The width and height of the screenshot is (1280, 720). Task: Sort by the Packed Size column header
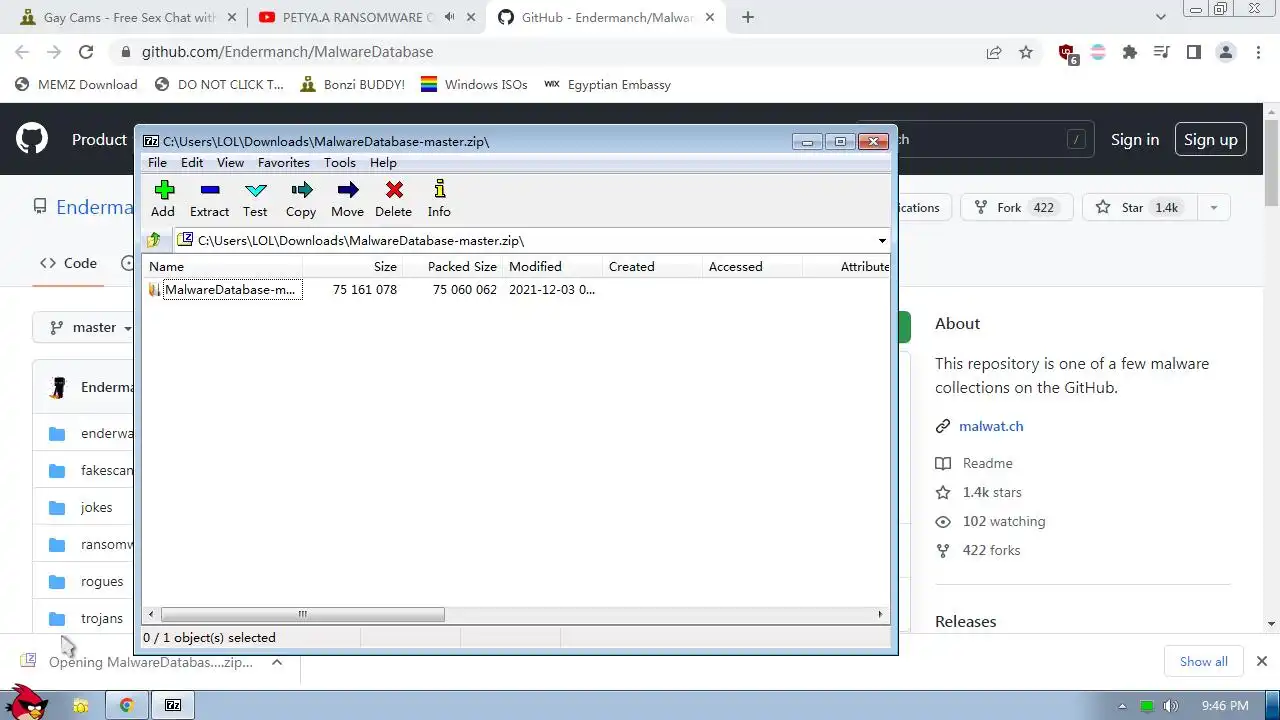click(x=453, y=267)
